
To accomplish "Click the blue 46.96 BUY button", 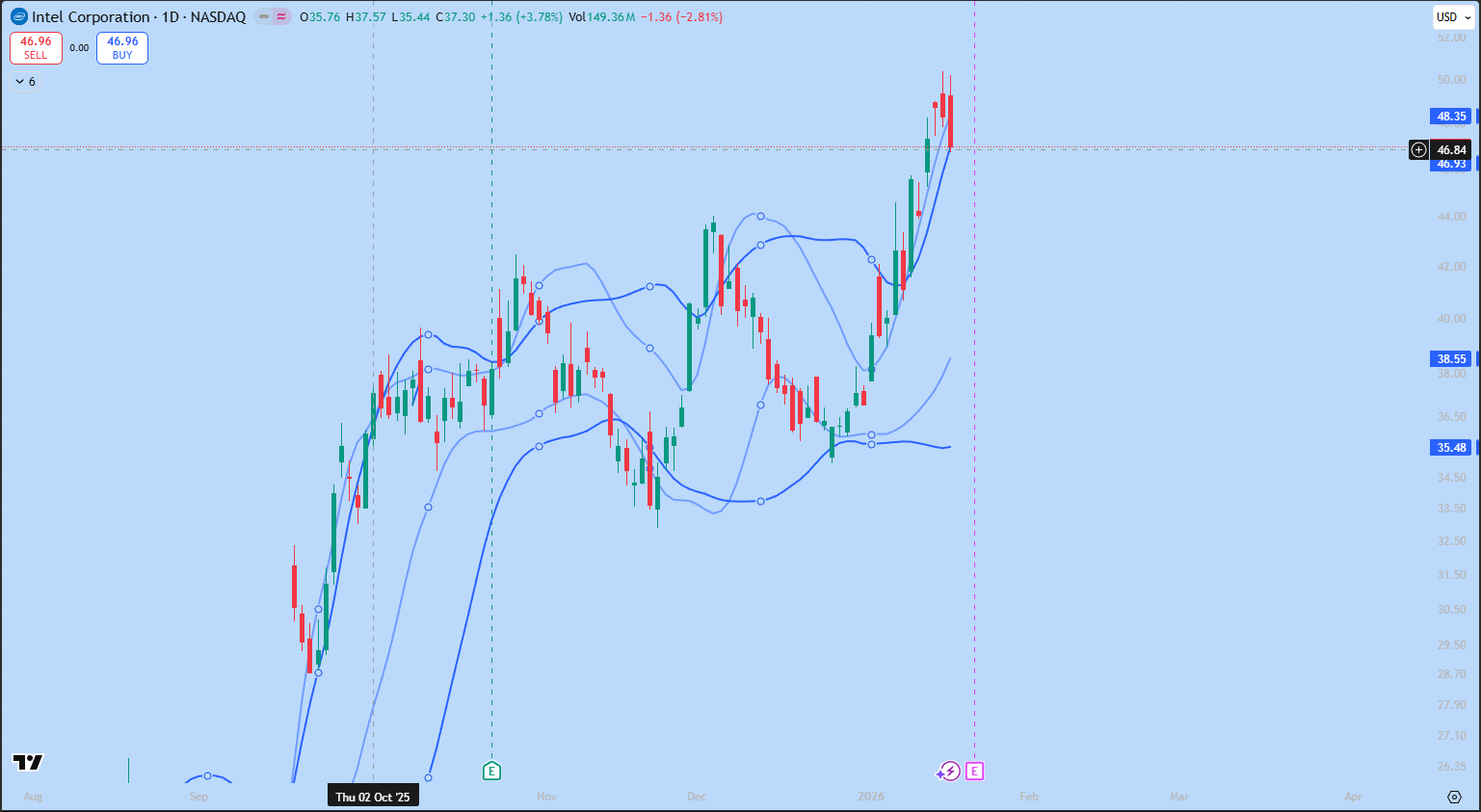I will coord(121,48).
